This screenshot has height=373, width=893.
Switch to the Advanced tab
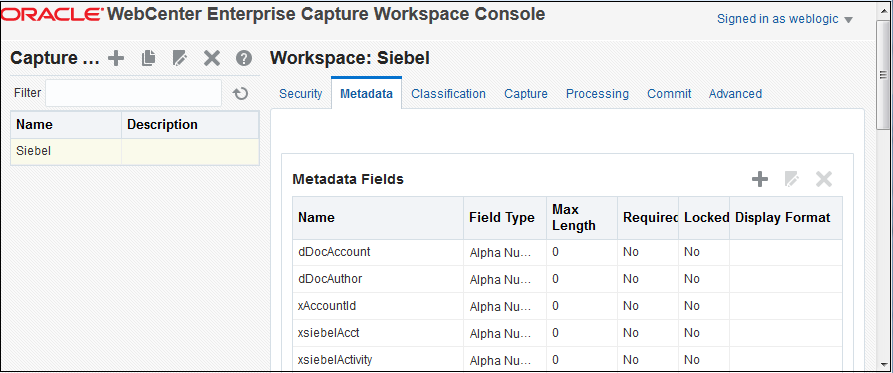(735, 94)
